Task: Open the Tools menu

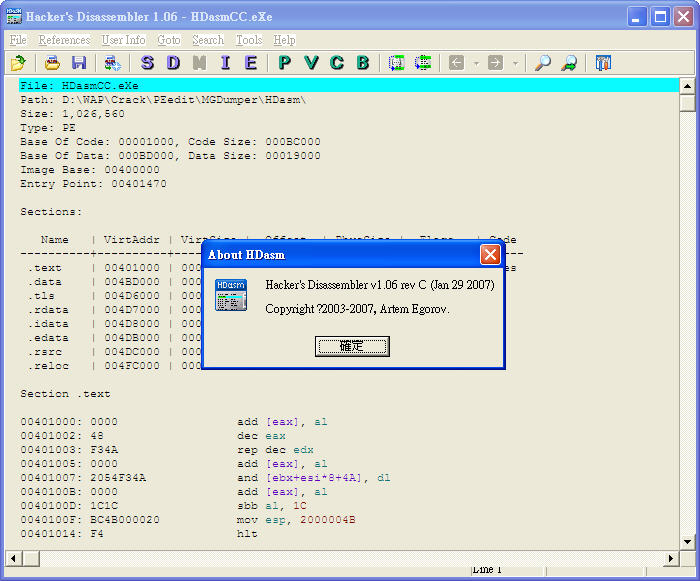Action: [x=249, y=40]
